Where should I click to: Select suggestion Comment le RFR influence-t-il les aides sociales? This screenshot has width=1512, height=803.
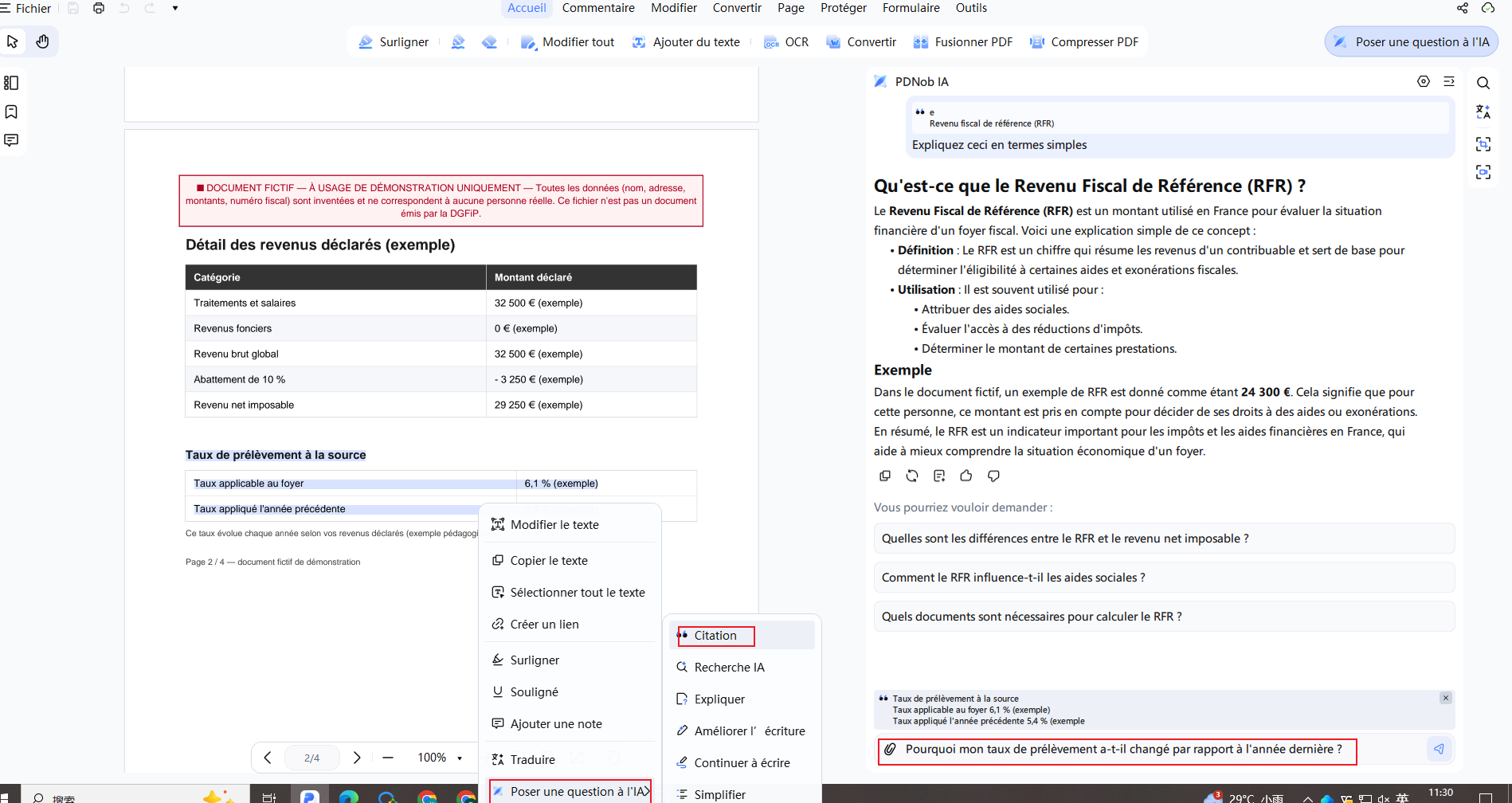[1164, 578]
